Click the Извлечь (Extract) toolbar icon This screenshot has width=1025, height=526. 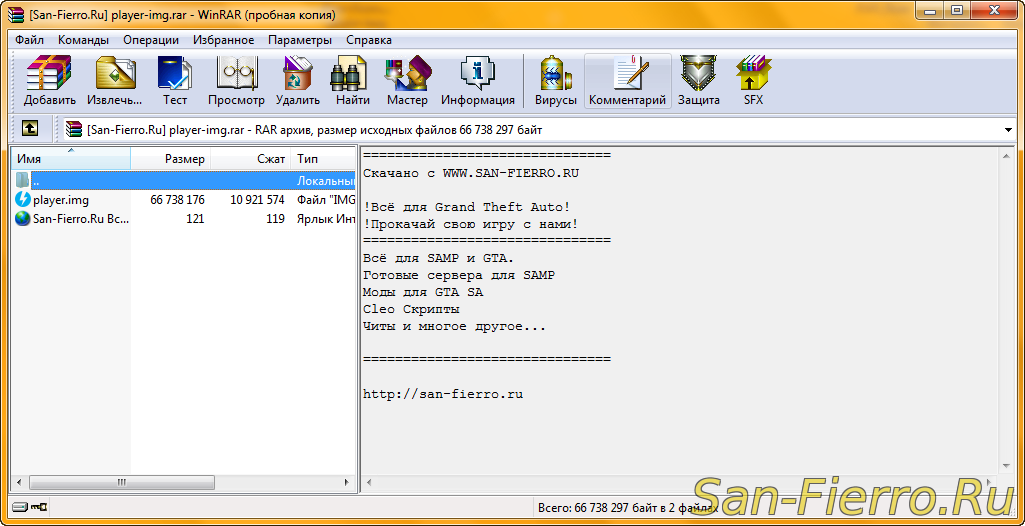click(114, 80)
